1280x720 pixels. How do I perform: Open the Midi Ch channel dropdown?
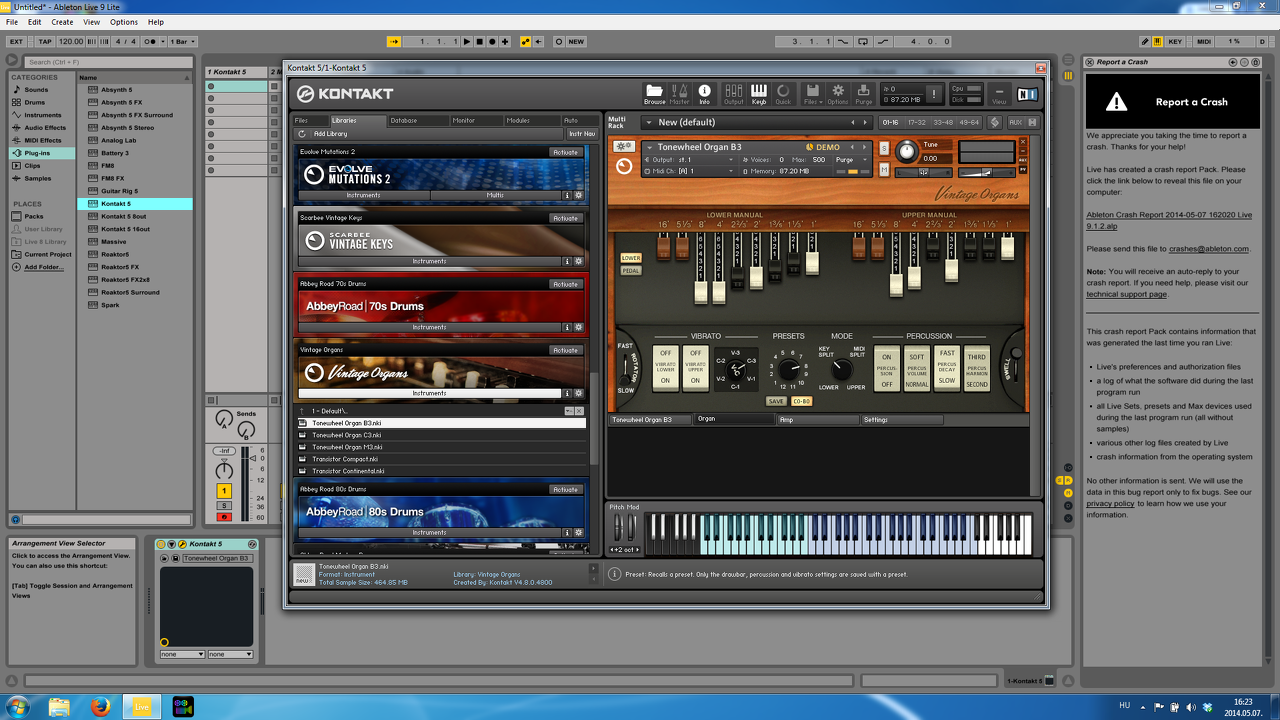point(695,171)
